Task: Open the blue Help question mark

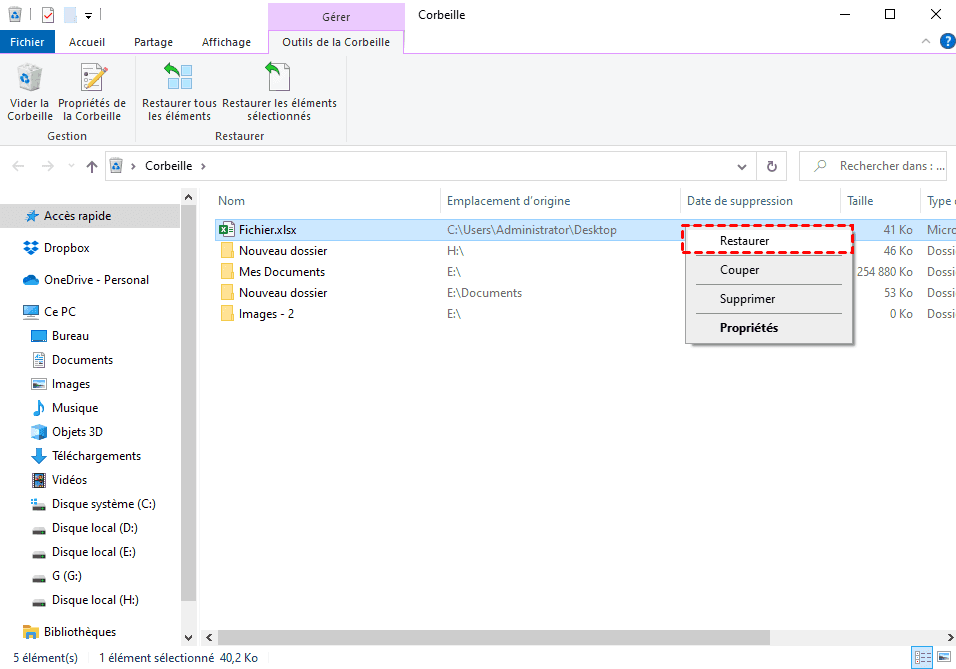Action: click(947, 41)
